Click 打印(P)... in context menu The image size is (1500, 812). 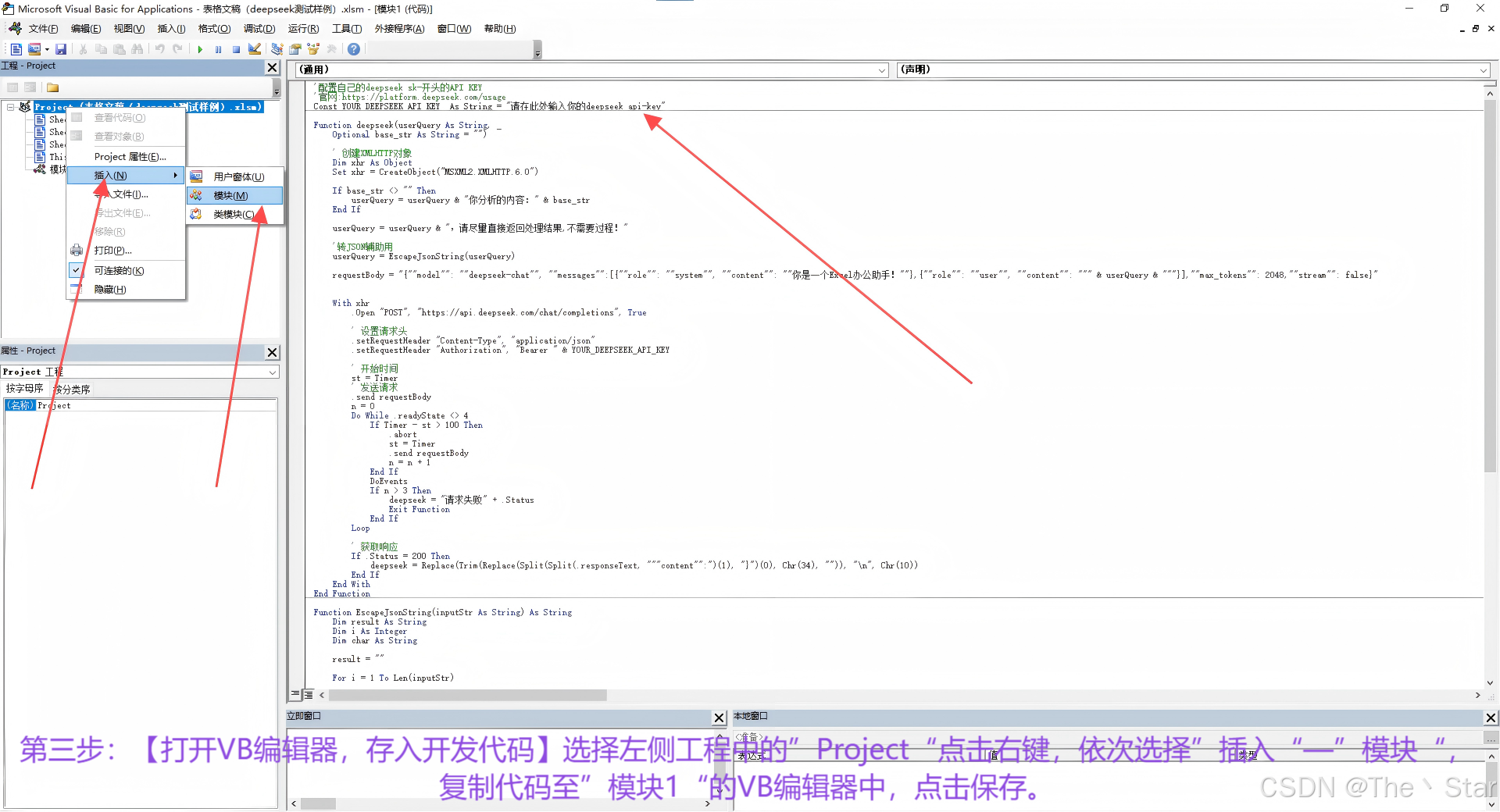tap(127, 251)
